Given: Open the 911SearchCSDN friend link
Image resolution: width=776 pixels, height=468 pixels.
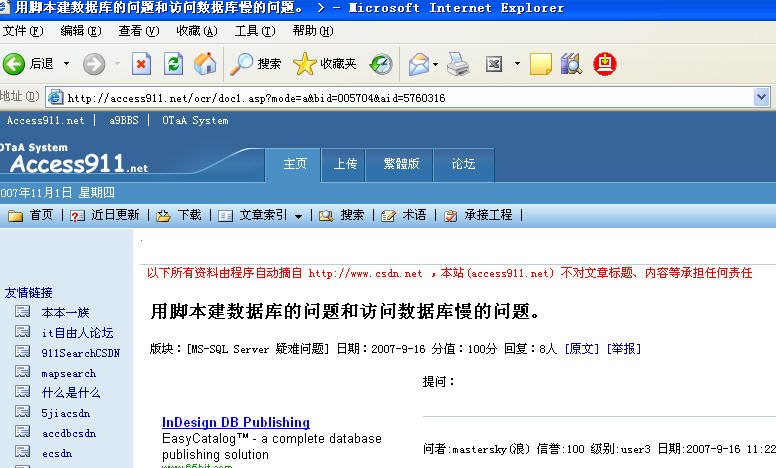Looking at the screenshot, I should [x=81, y=353].
